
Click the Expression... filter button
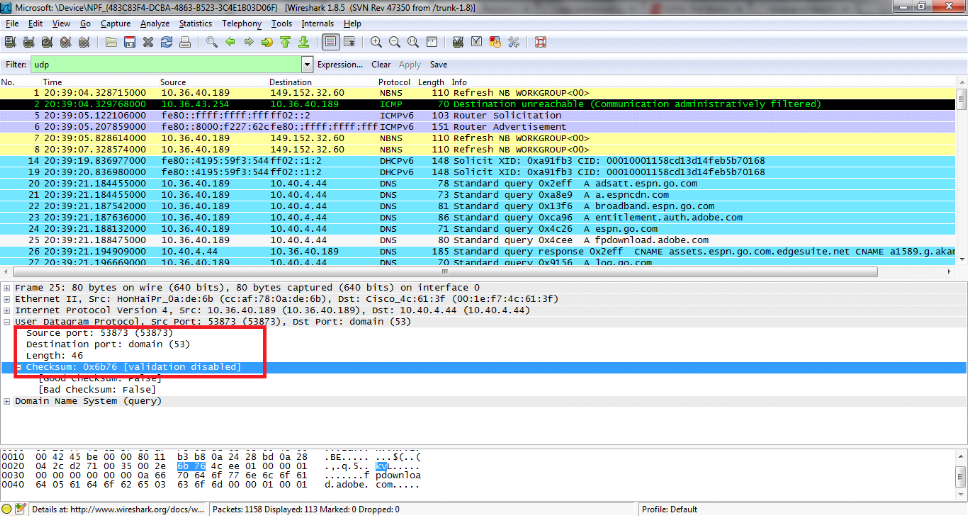click(340, 64)
